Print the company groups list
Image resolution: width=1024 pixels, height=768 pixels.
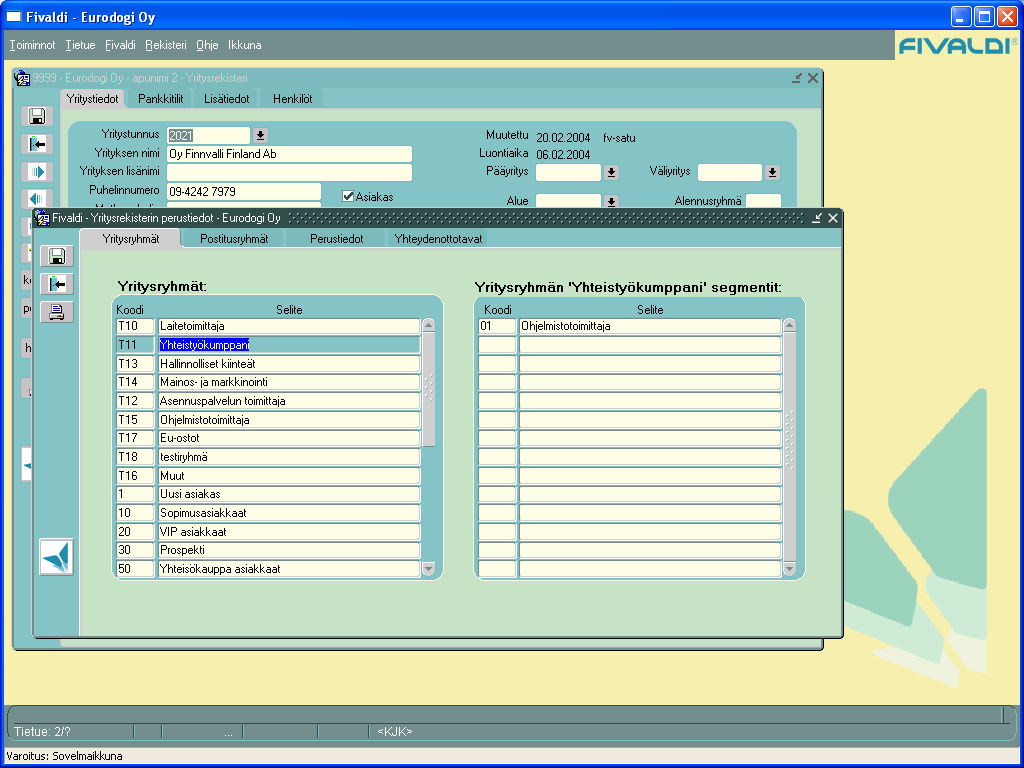pyautogui.click(x=57, y=312)
